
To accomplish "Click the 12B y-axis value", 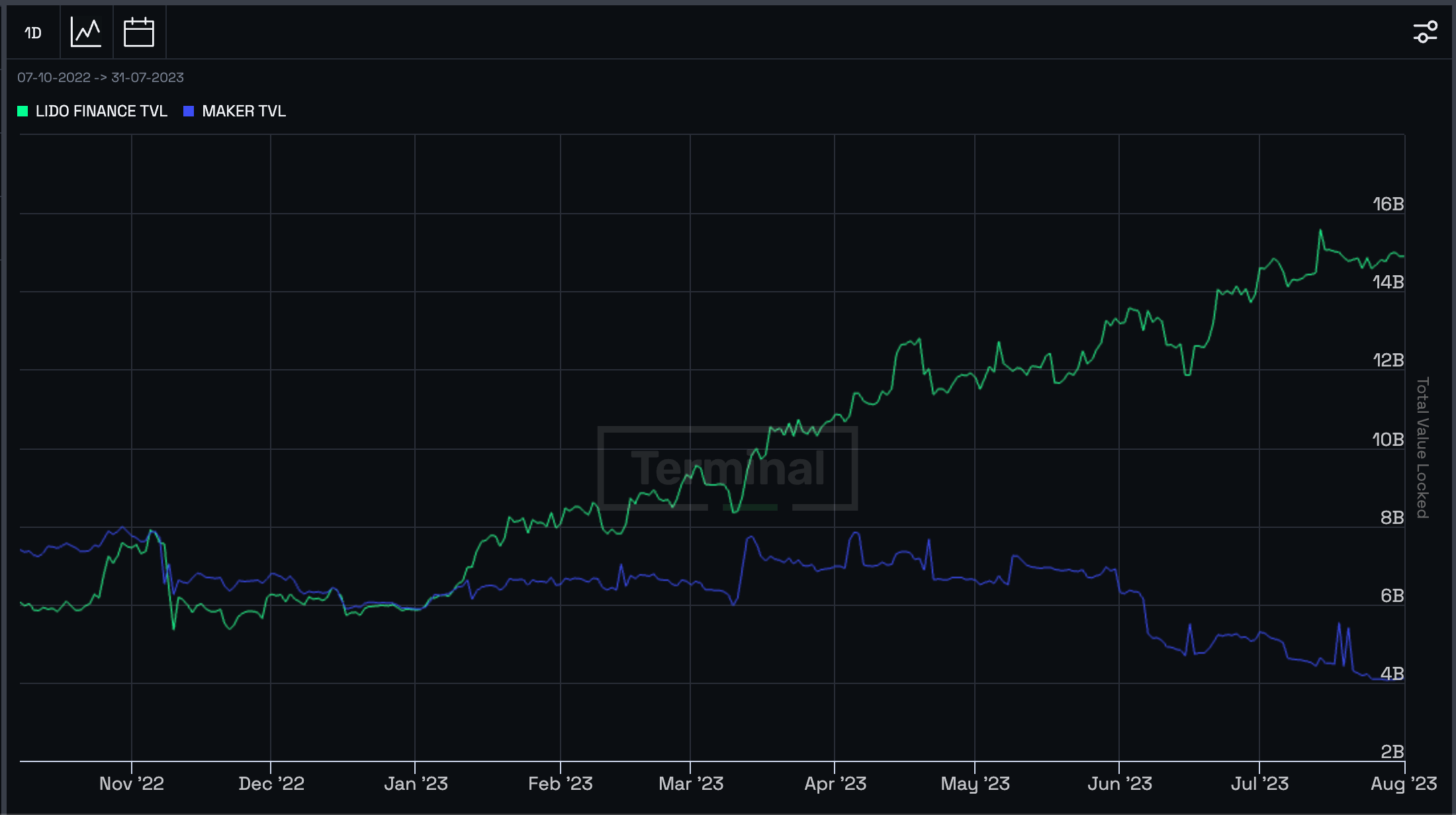I will tap(1388, 361).
